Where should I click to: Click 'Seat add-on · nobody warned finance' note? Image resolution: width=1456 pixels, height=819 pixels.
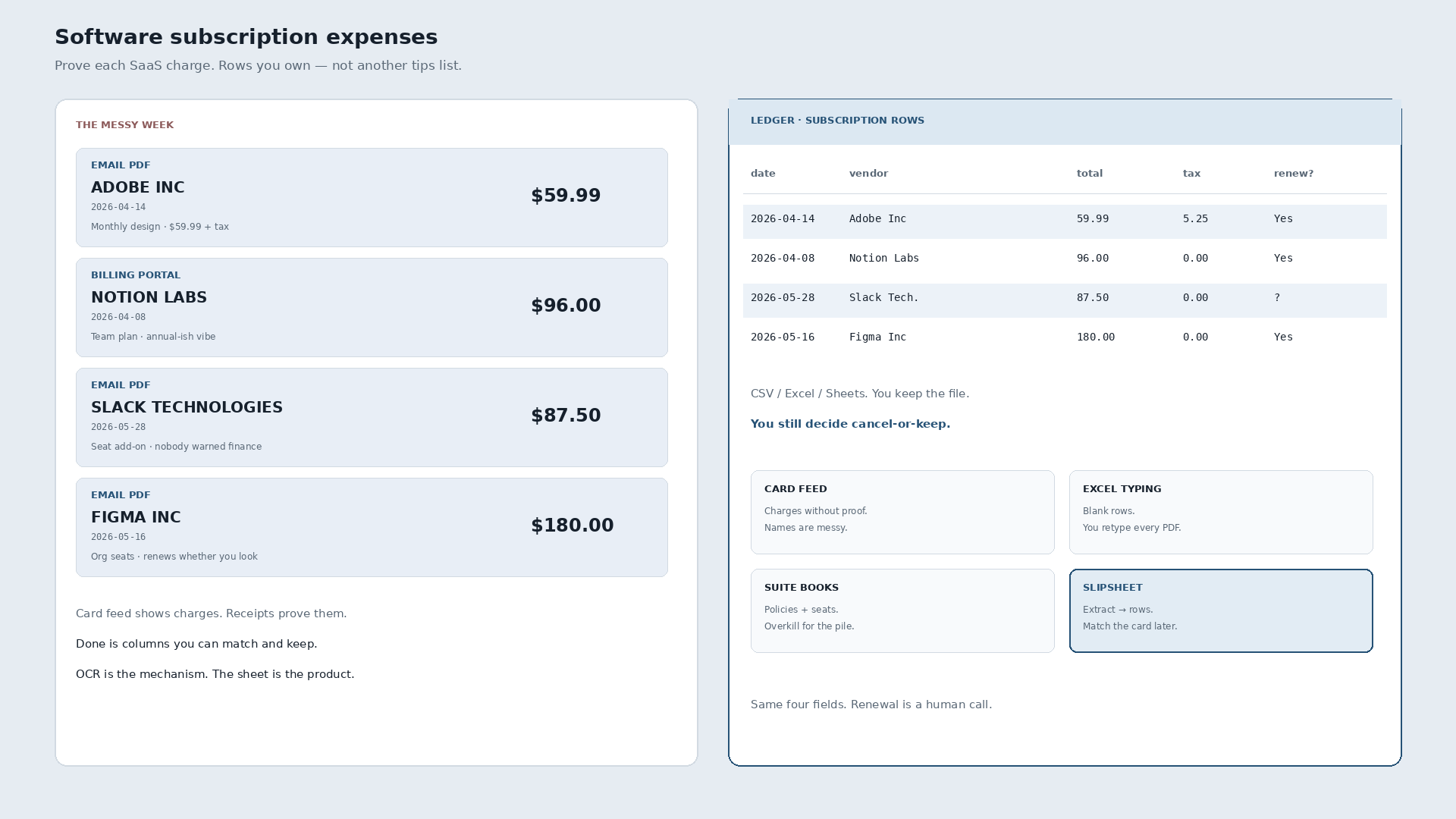click(x=176, y=447)
